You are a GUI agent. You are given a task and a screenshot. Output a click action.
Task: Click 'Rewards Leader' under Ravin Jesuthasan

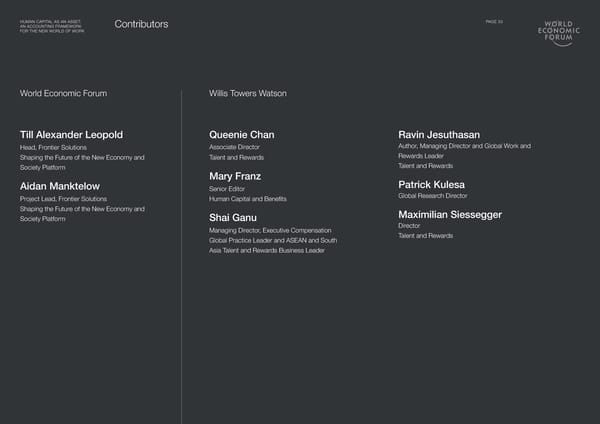point(421,156)
